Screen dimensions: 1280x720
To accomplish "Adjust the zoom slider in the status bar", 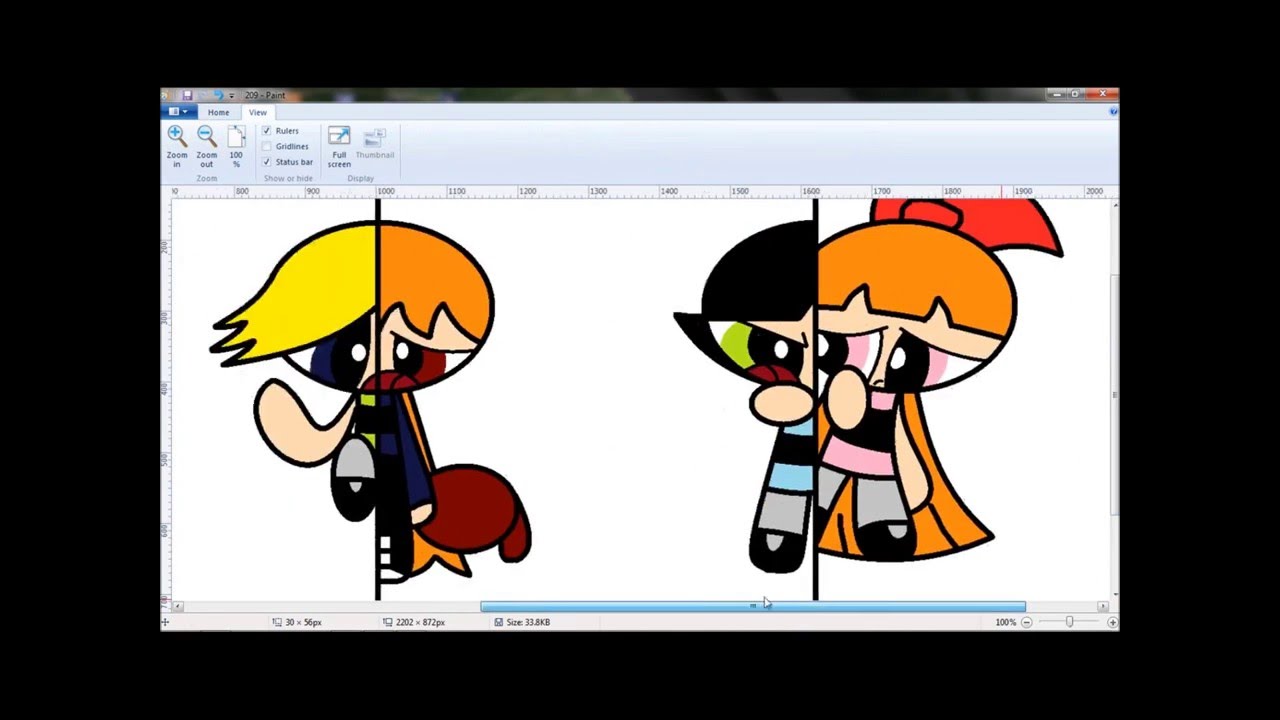I will (1069, 622).
